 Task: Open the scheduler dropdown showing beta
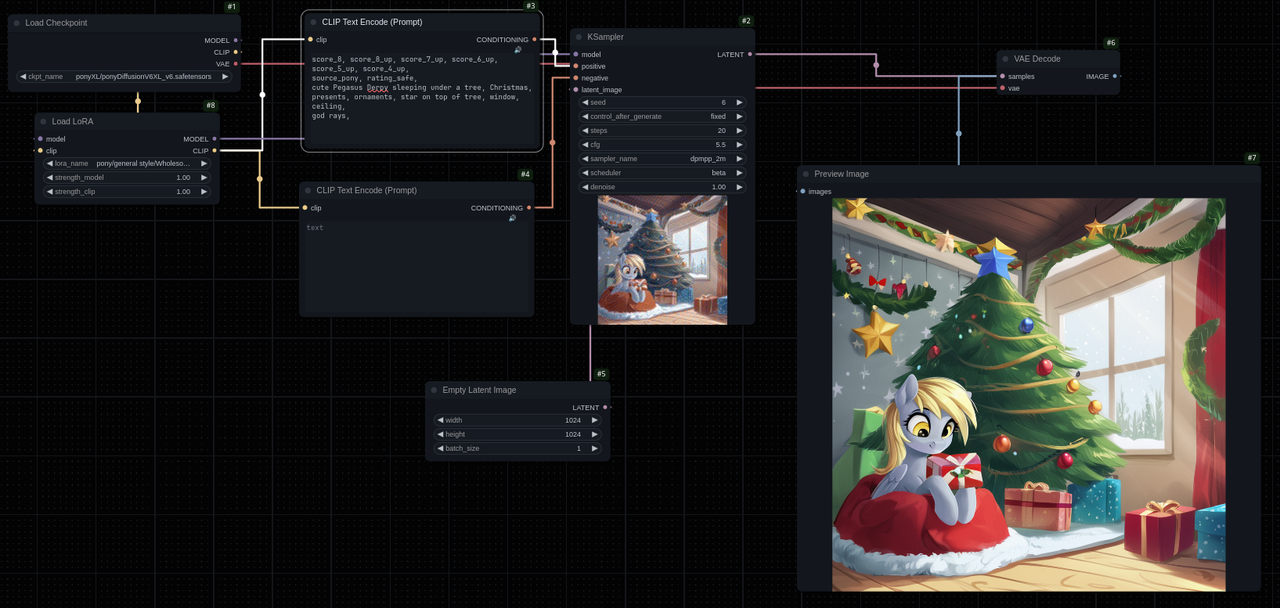[x=662, y=172]
